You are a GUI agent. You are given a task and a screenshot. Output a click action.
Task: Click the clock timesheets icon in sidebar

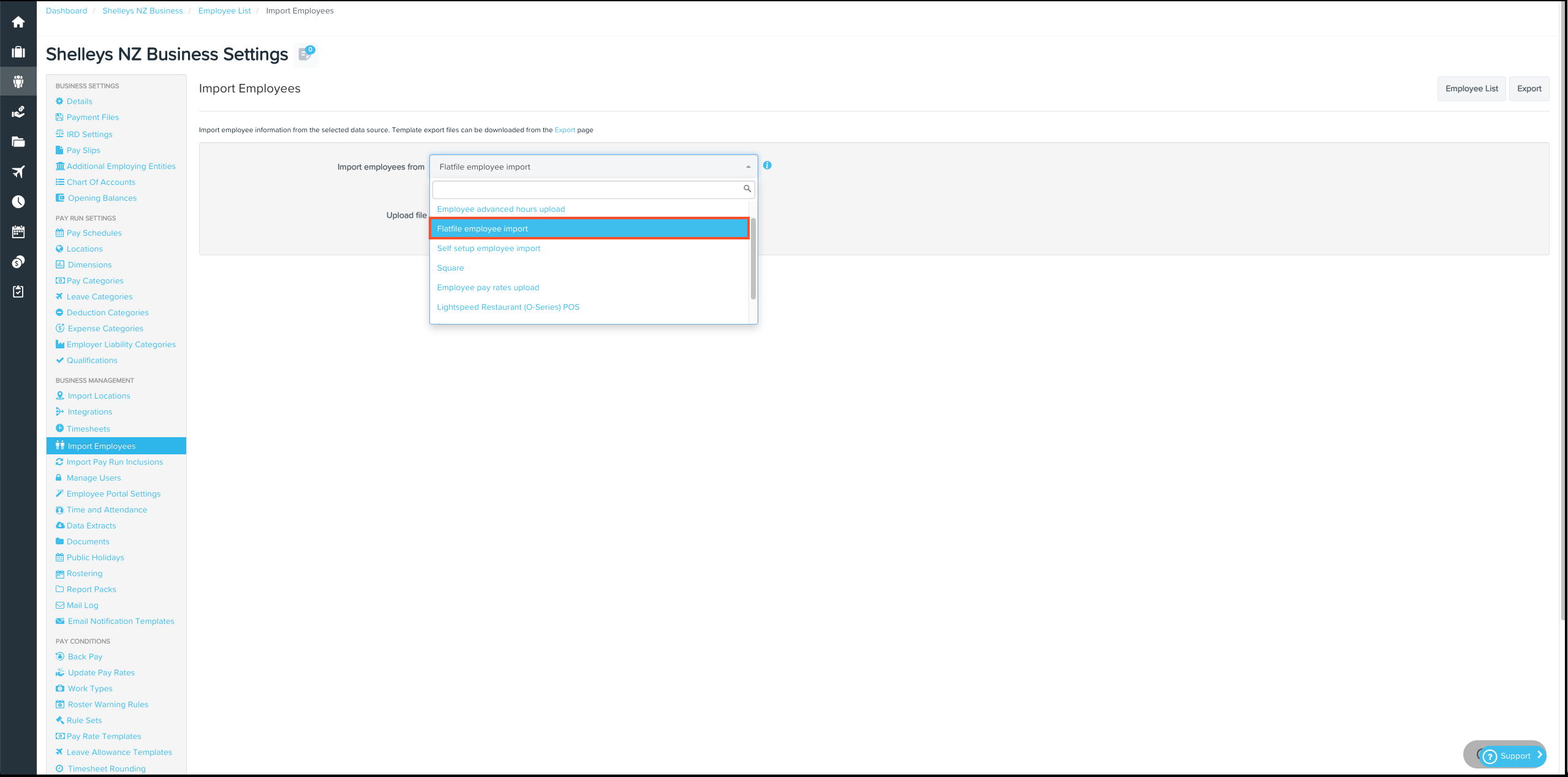click(x=18, y=201)
